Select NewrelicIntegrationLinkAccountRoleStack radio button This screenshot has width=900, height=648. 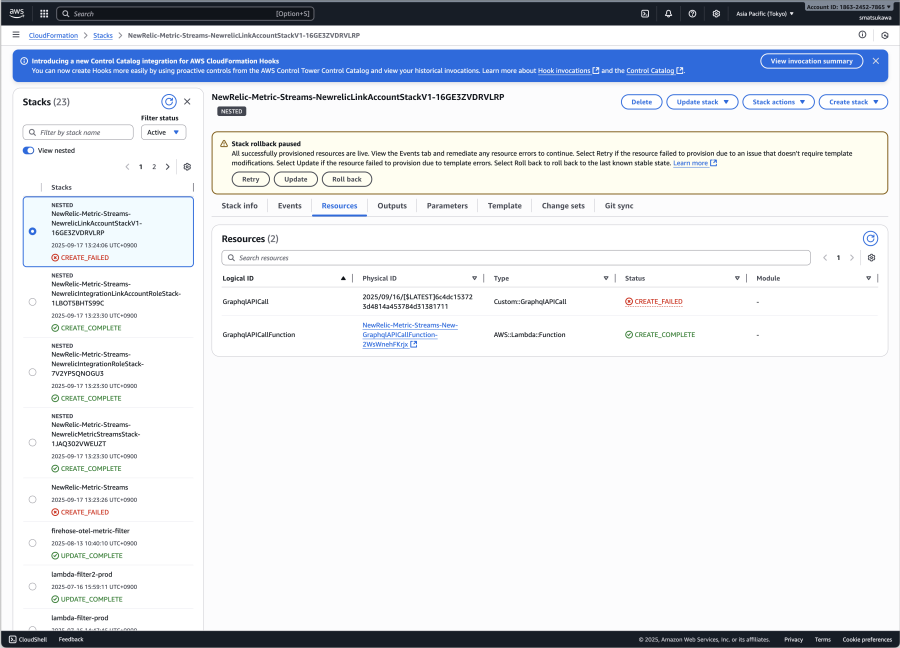point(33,302)
